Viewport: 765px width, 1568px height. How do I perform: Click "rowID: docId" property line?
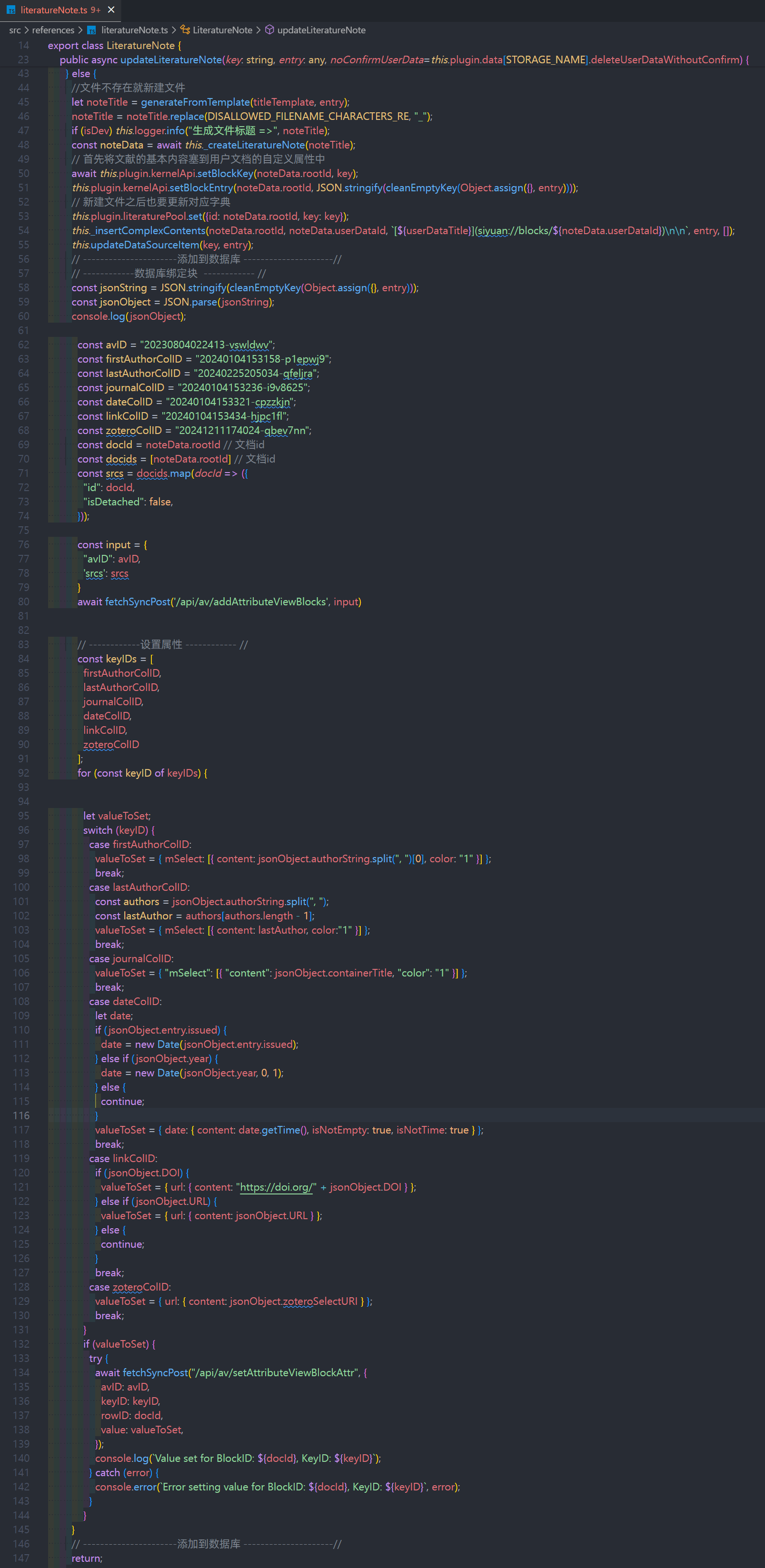[131, 1416]
